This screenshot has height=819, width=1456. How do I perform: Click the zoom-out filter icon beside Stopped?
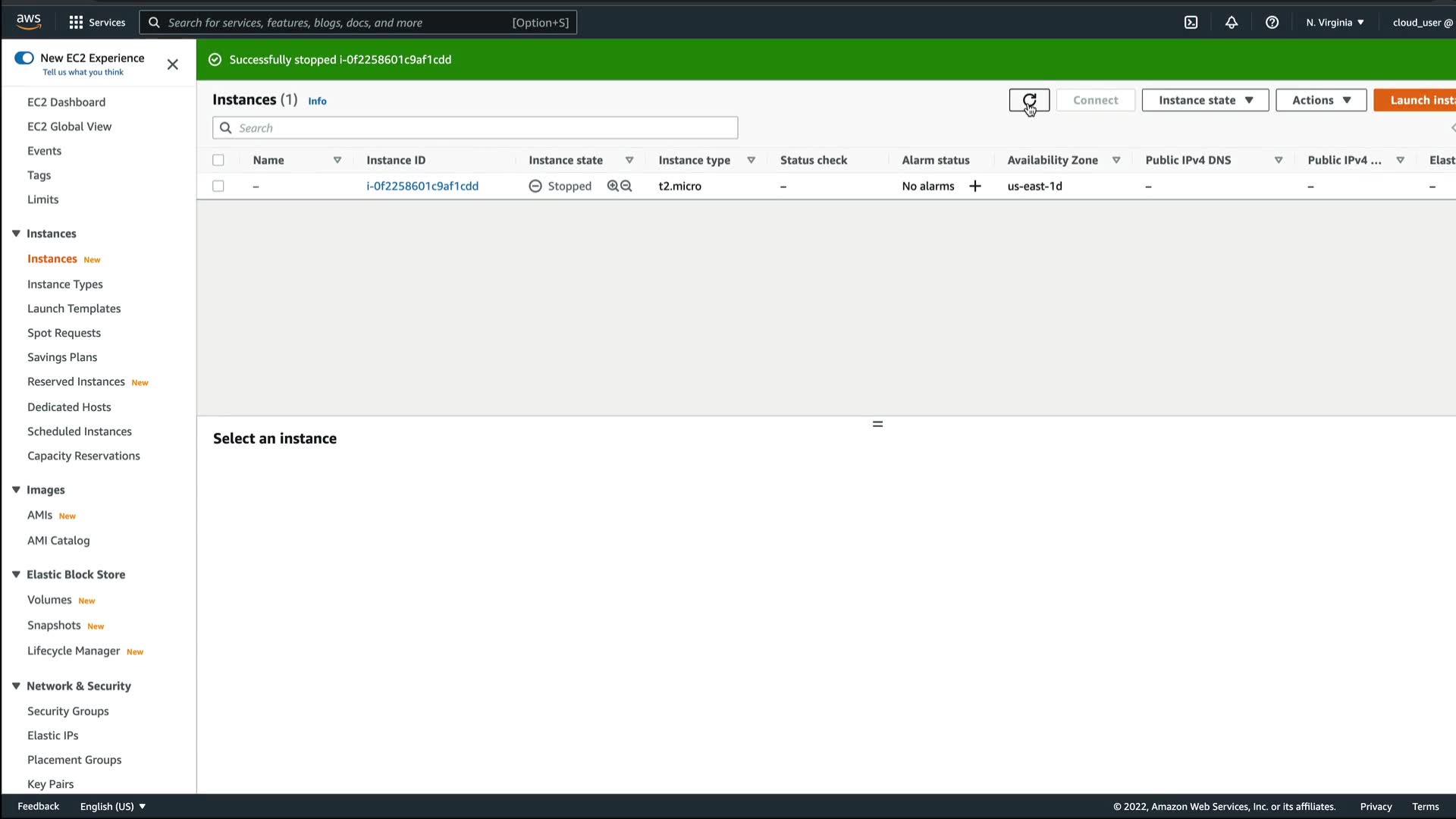click(x=626, y=186)
